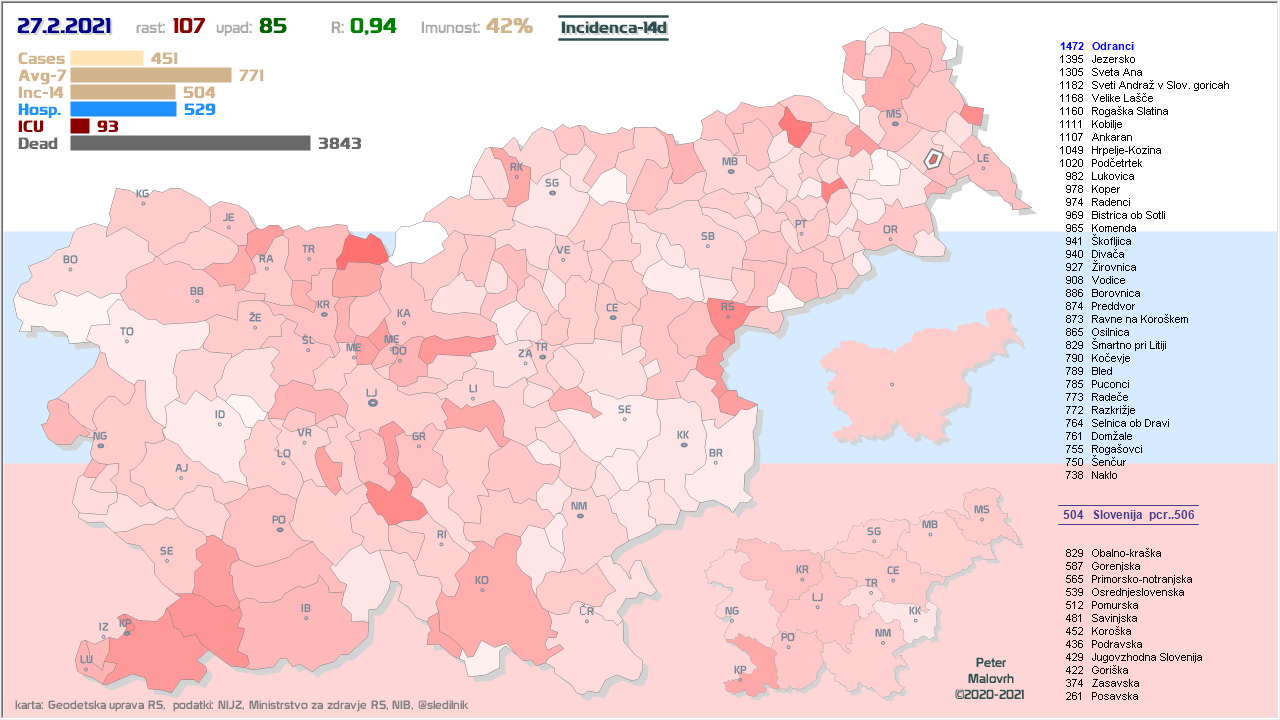Click the Slovenija pcr..506 summary line
The width and height of the screenshot is (1280, 720).
(1128, 515)
